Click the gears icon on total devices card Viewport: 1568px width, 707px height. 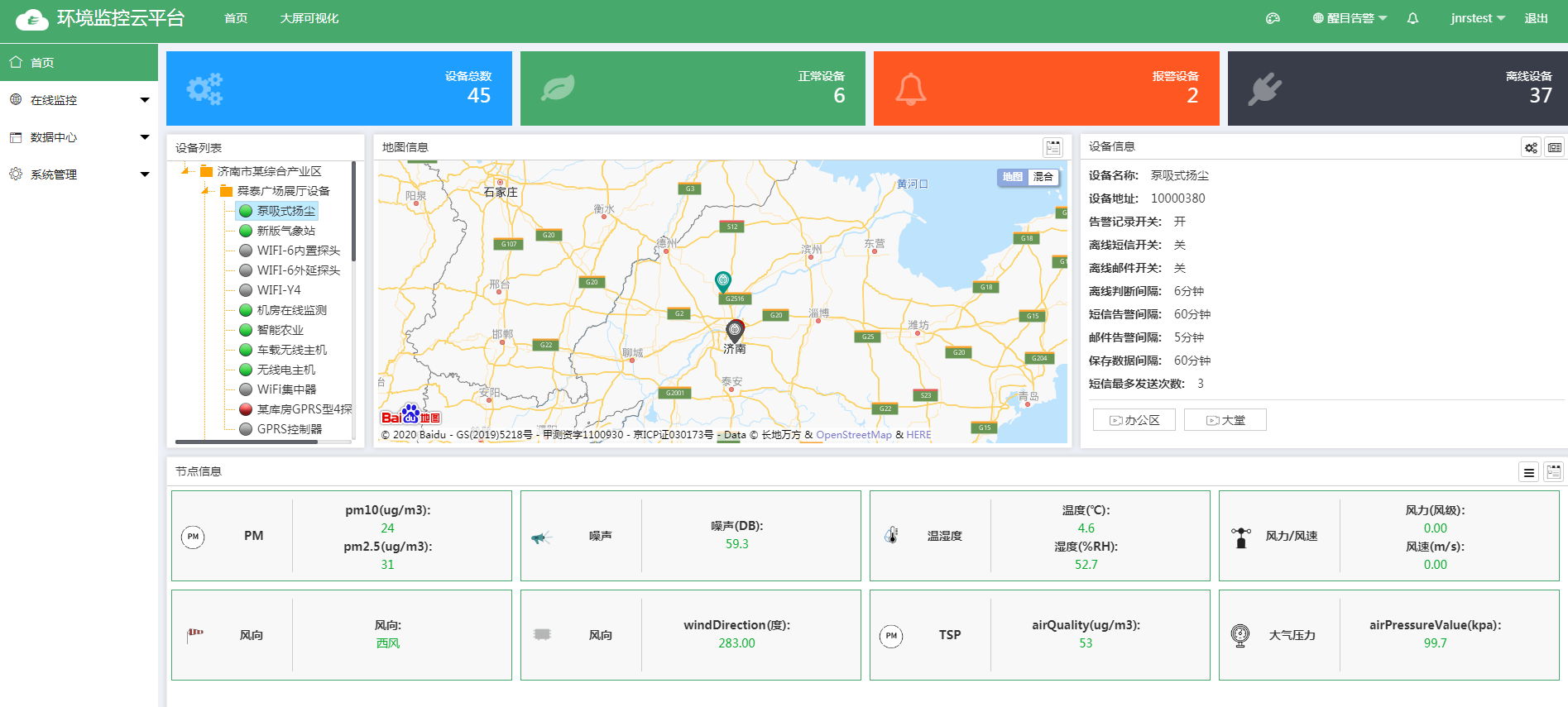click(x=204, y=88)
